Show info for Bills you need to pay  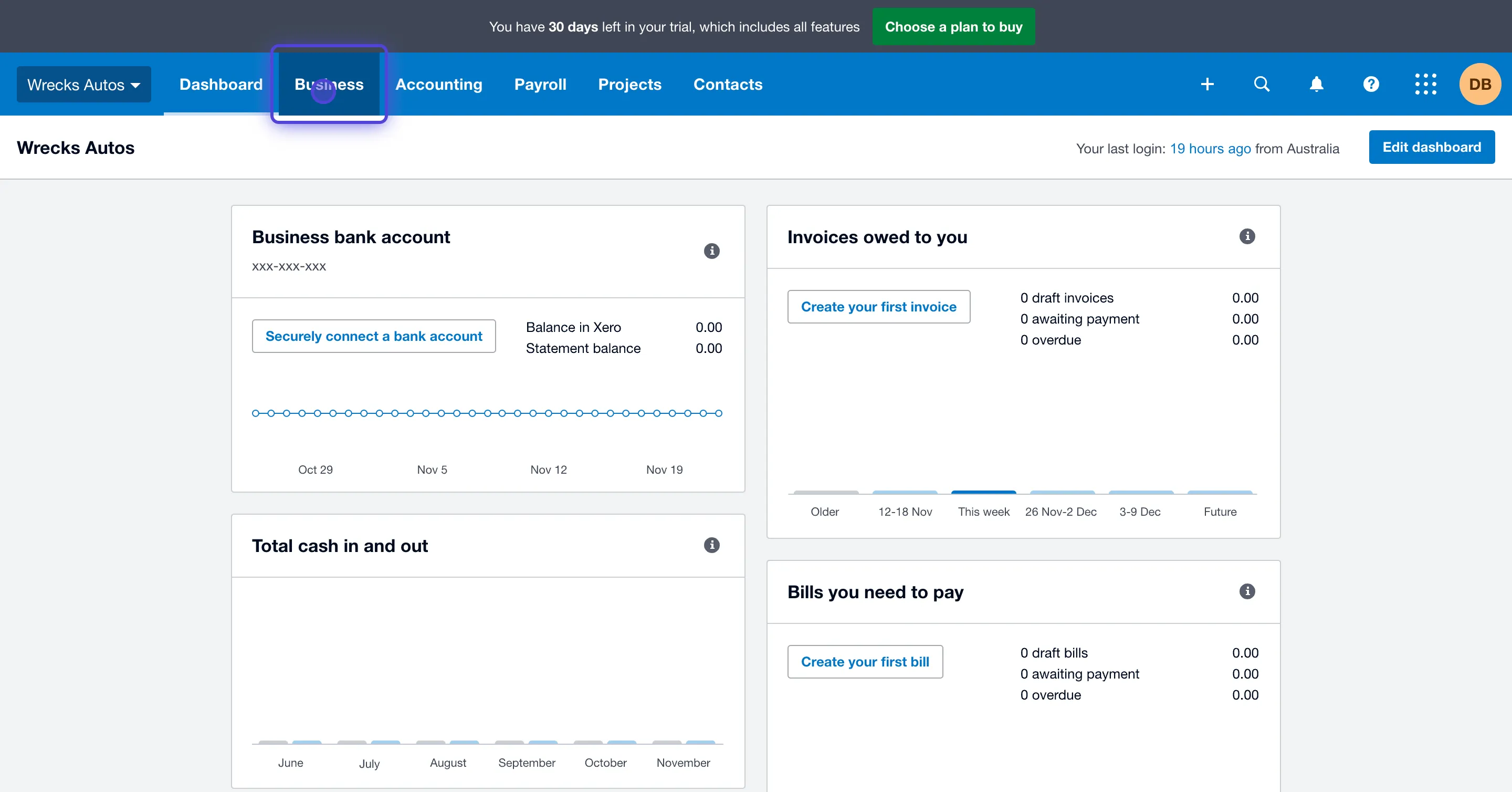tap(1248, 591)
